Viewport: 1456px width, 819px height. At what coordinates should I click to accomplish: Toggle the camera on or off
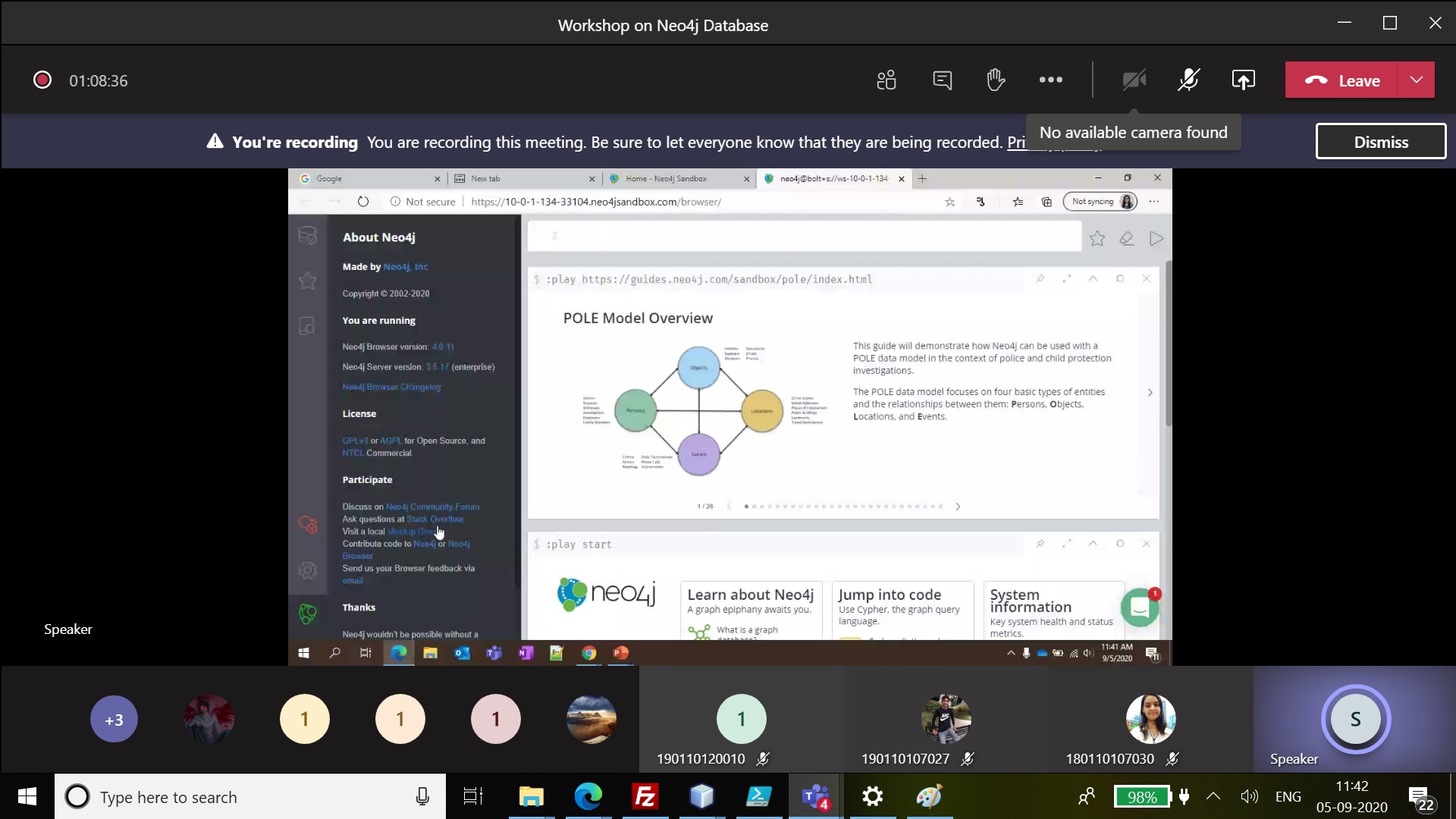pyautogui.click(x=1134, y=80)
